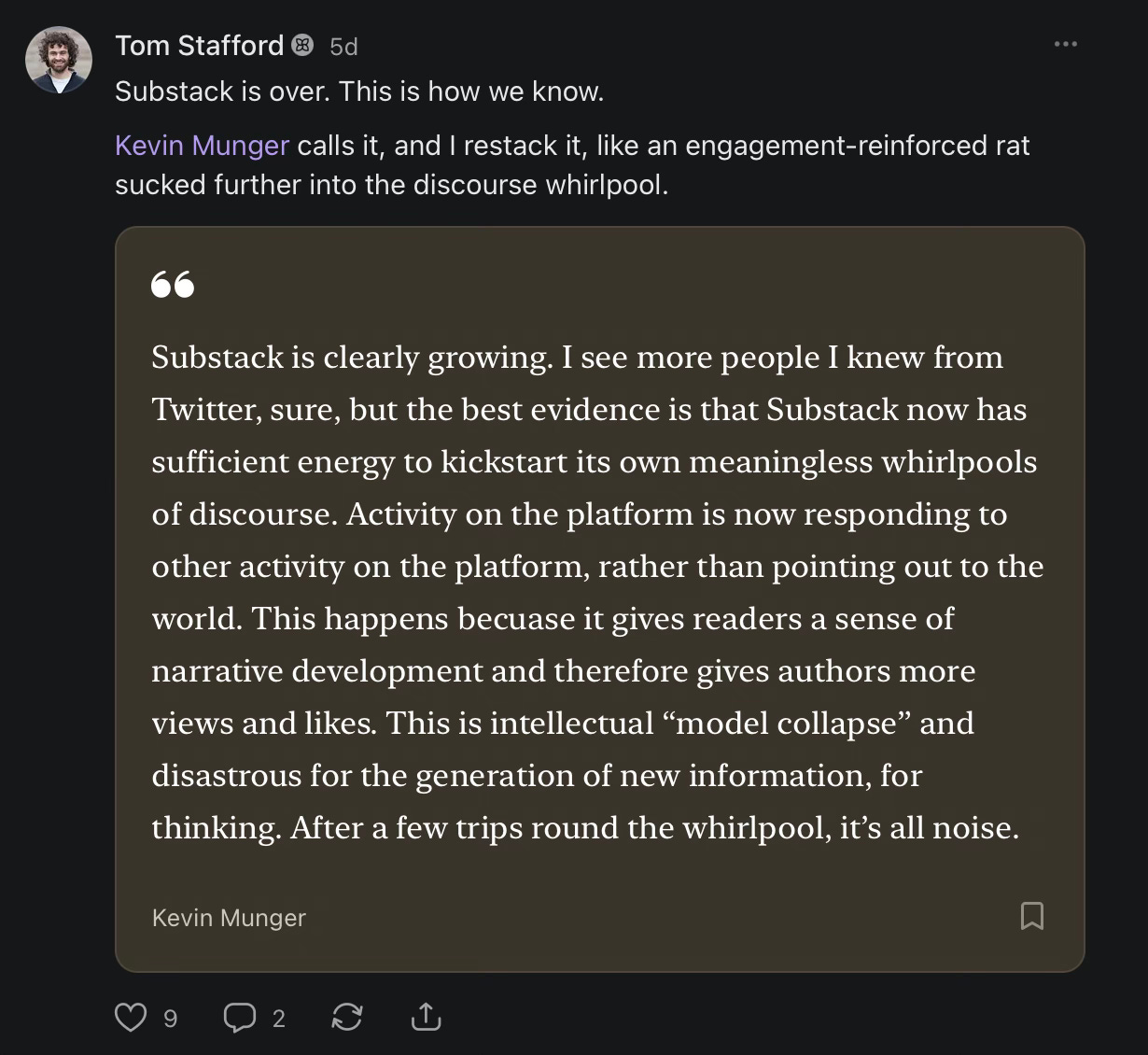Click the like count showing 9

tap(170, 1019)
